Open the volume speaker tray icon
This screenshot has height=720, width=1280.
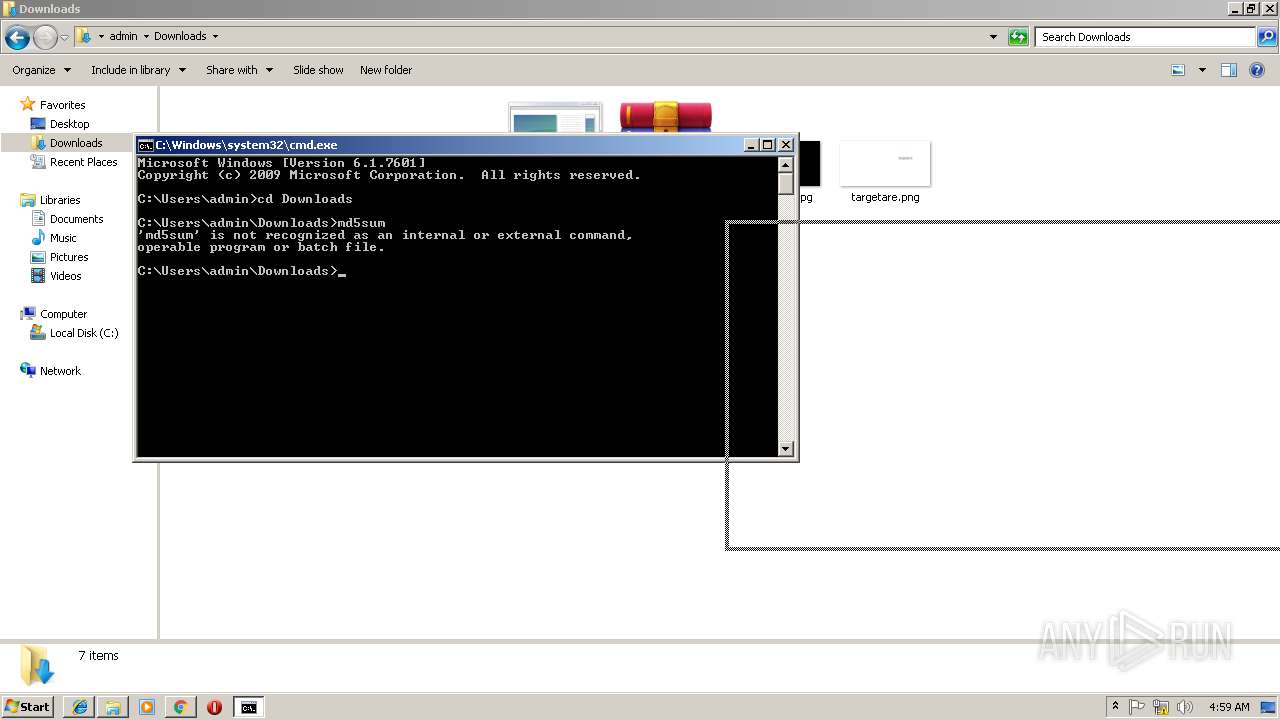[x=1185, y=707]
